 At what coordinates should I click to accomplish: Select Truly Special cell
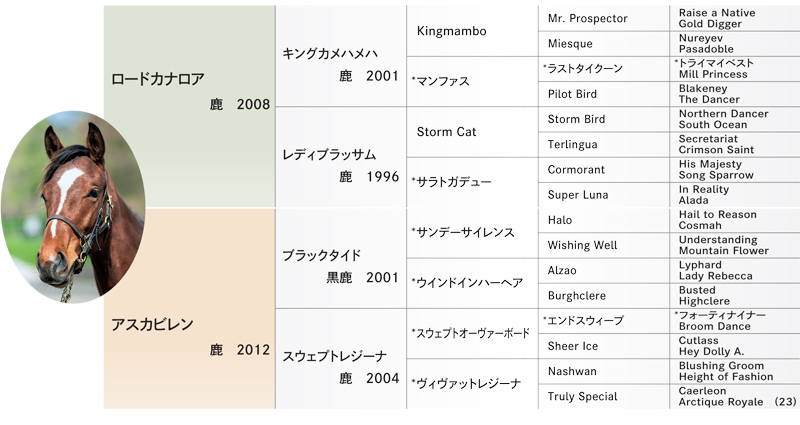pyautogui.click(x=604, y=396)
